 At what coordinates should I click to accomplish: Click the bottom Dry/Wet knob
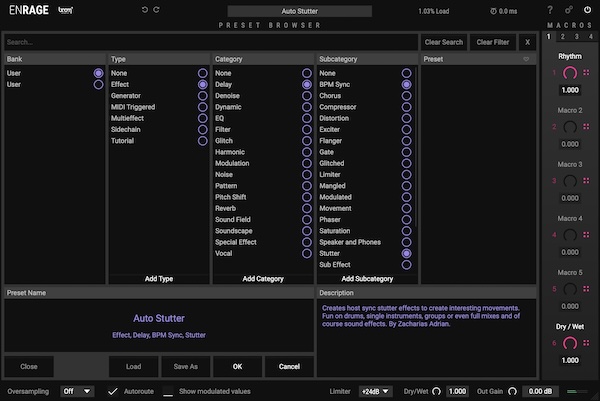436,391
